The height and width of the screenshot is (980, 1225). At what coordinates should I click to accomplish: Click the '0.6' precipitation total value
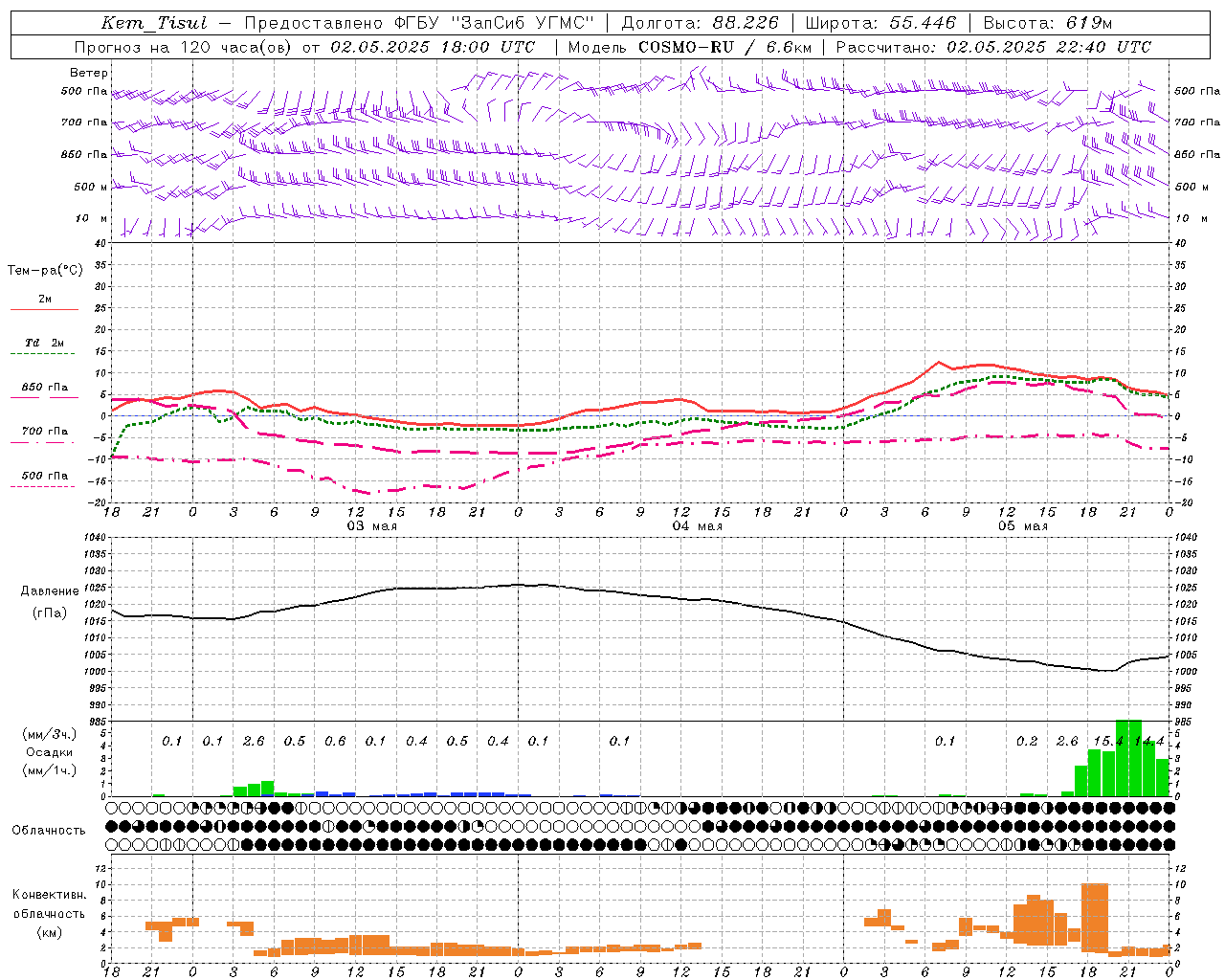click(x=335, y=742)
